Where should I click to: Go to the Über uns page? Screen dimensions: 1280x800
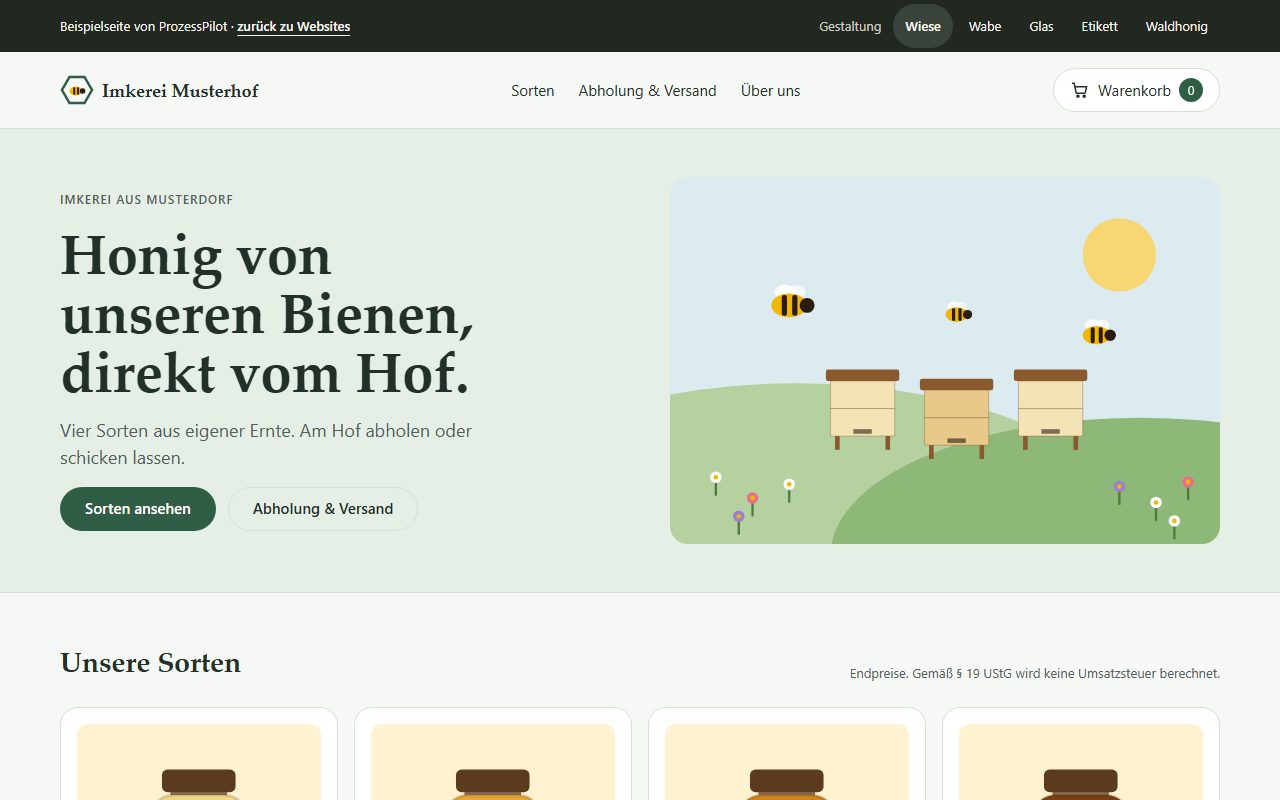coord(770,90)
